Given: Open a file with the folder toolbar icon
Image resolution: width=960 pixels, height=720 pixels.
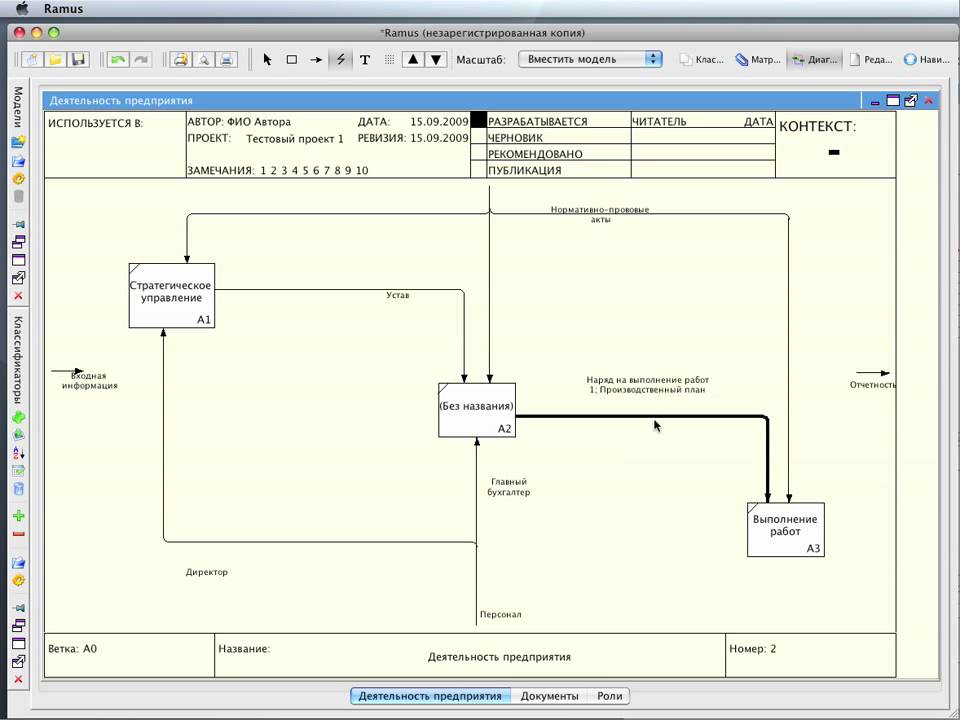Looking at the screenshot, I should pyautogui.click(x=56, y=59).
